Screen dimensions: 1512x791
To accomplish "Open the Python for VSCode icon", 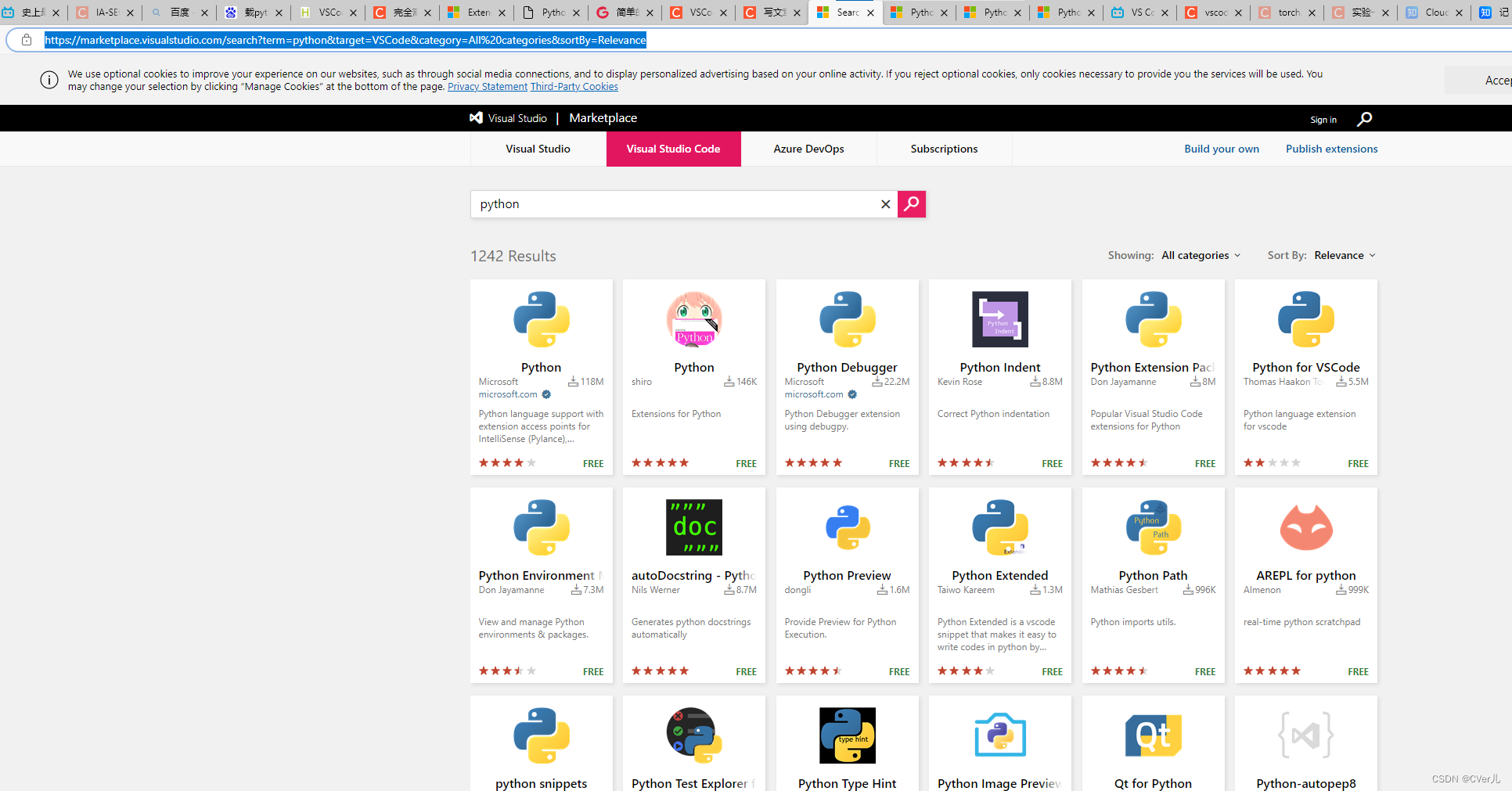I will tap(1306, 319).
